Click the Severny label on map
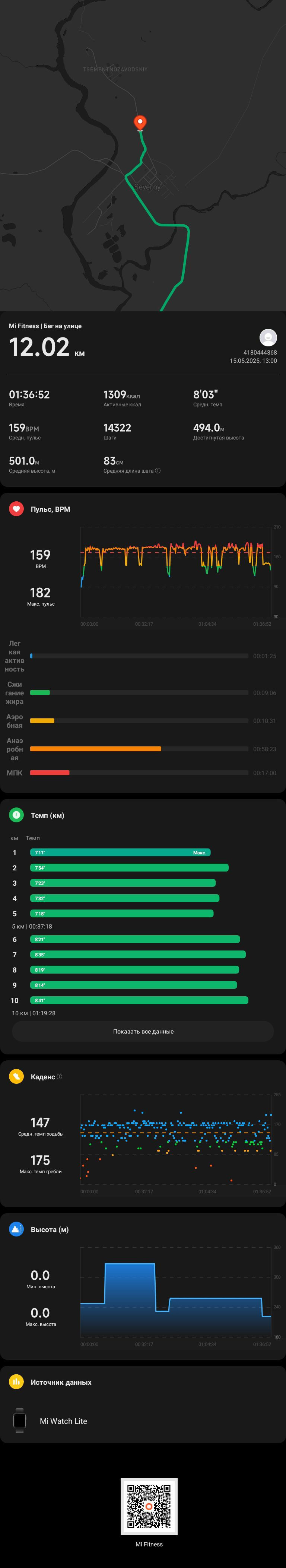 [x=147, y=187]
